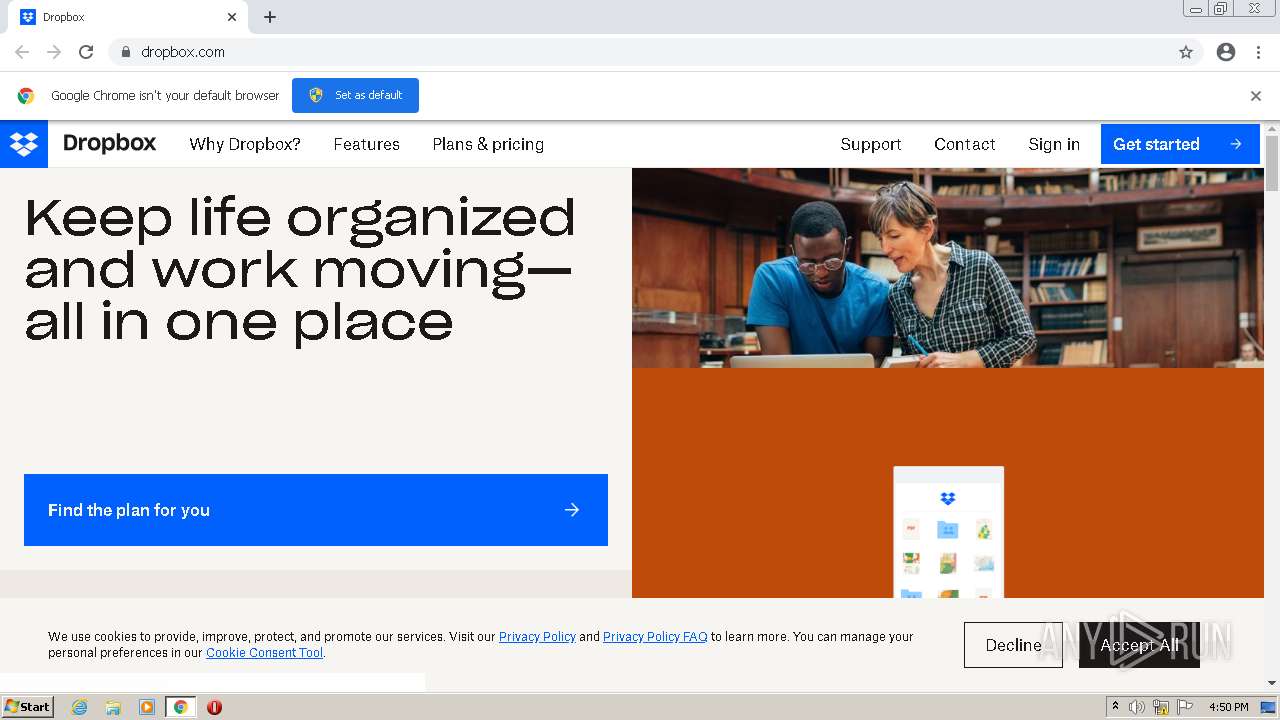1280x720 pixels.
Task: Open the Features menu item
Action: pos(367,144)
